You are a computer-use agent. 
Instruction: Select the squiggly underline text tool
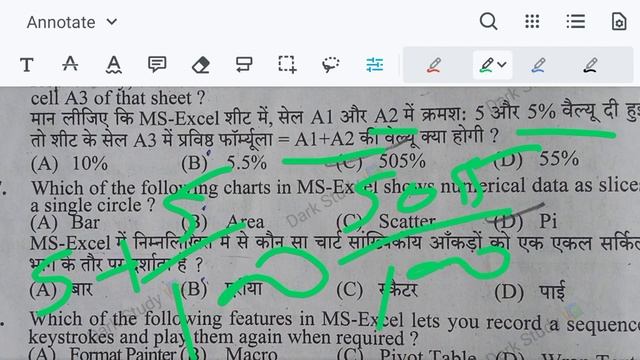pyautogui.click(x=113, y=65)
